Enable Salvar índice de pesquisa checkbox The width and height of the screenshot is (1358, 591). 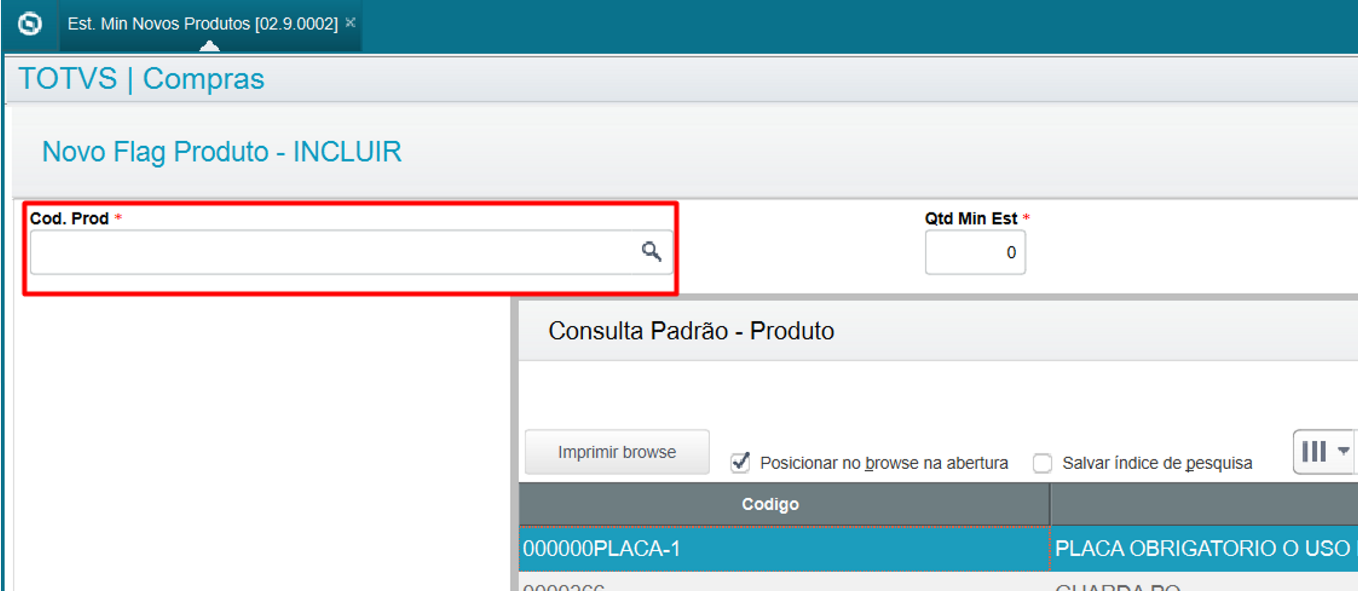1043,463
